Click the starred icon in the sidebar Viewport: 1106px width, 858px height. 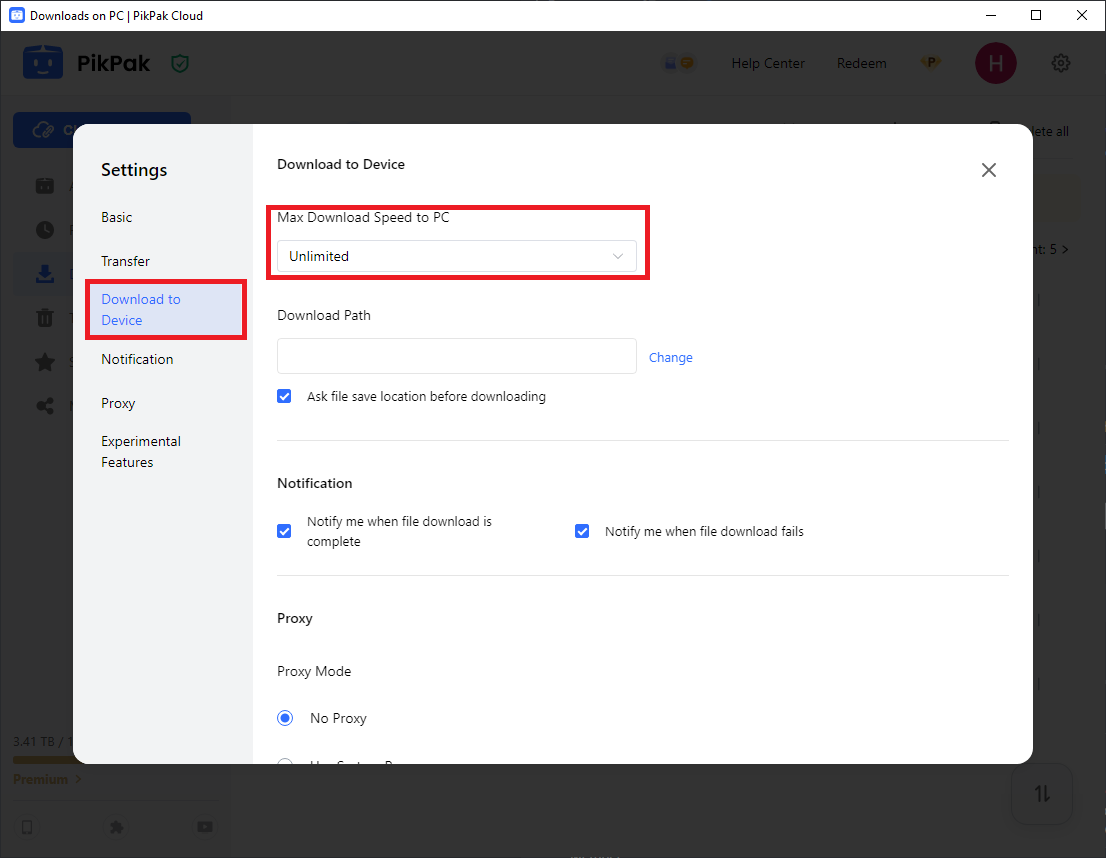[45, 362]
